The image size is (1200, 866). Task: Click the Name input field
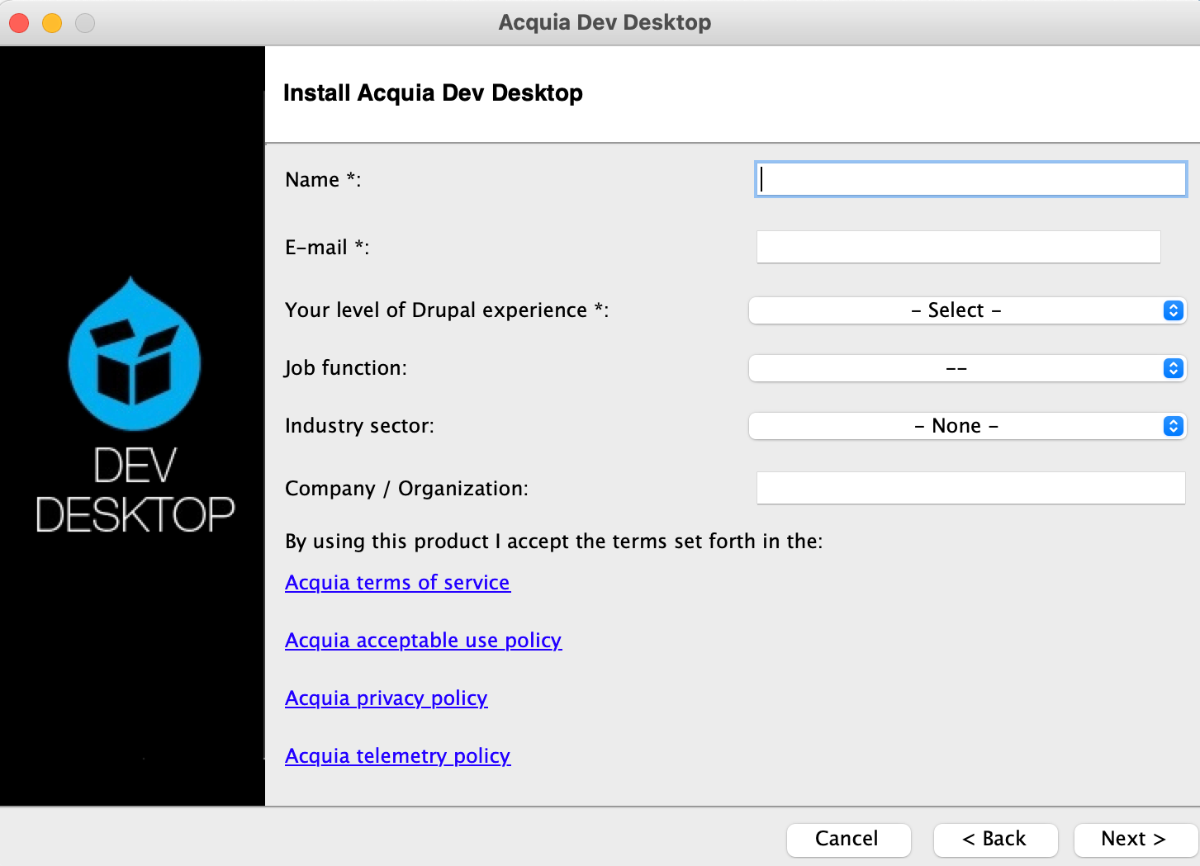pos(971,179)
